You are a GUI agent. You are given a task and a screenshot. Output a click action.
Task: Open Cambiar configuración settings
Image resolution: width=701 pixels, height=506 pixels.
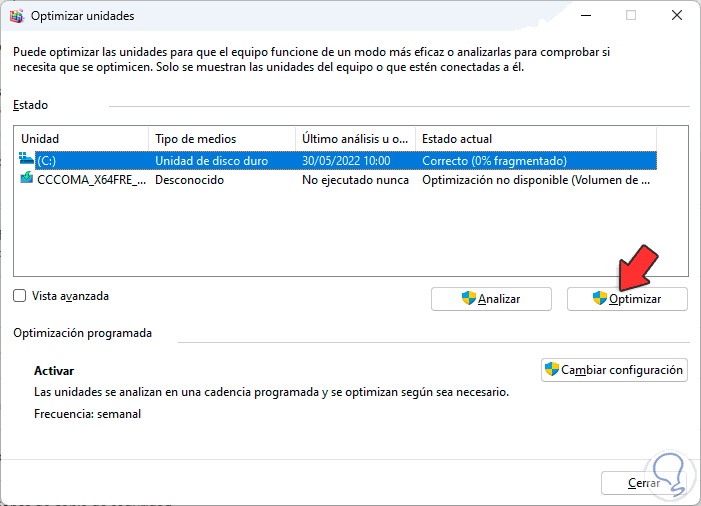(614, 370)
